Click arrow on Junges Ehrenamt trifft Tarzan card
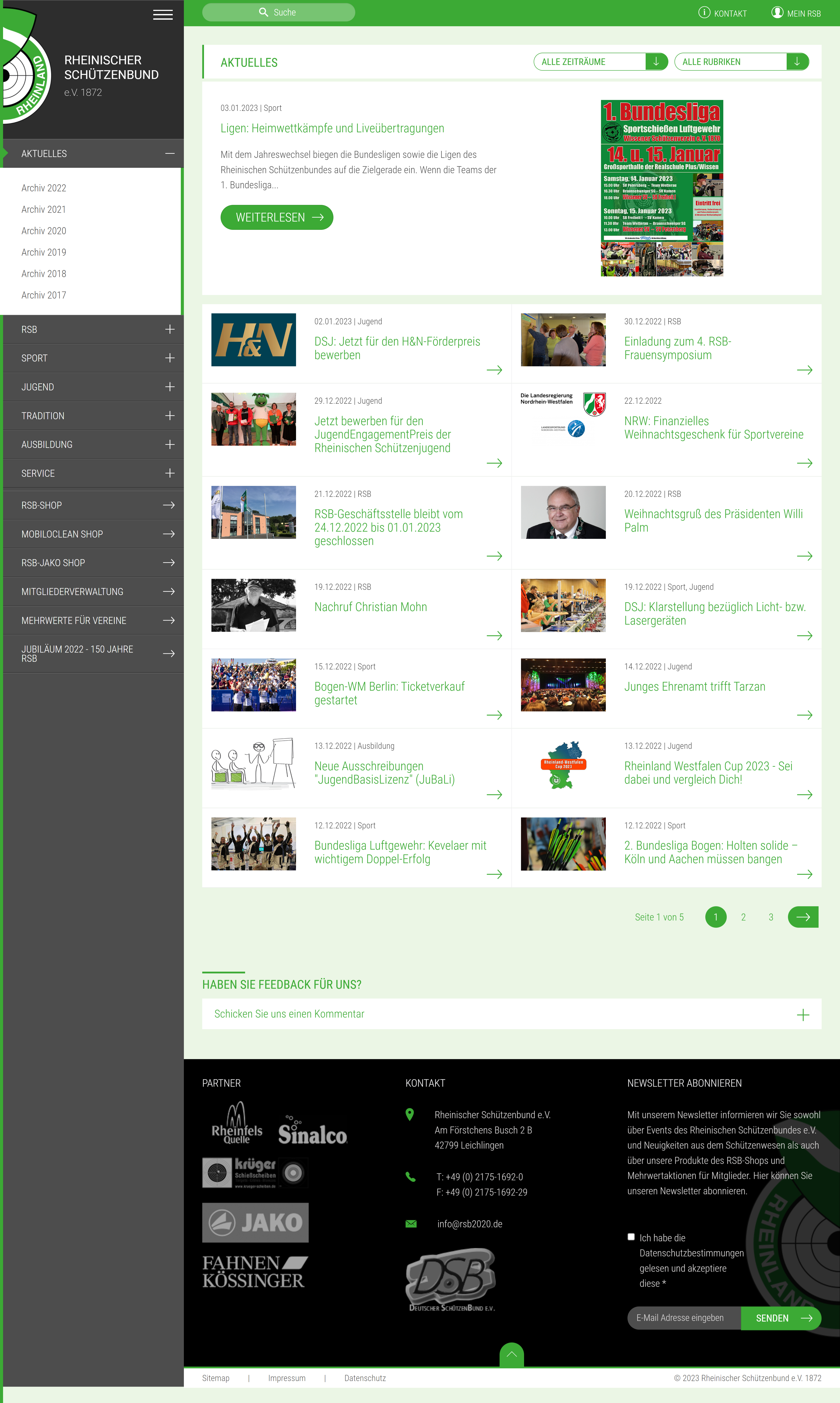This screenshot has height=1403, width=840. [804, 715]
